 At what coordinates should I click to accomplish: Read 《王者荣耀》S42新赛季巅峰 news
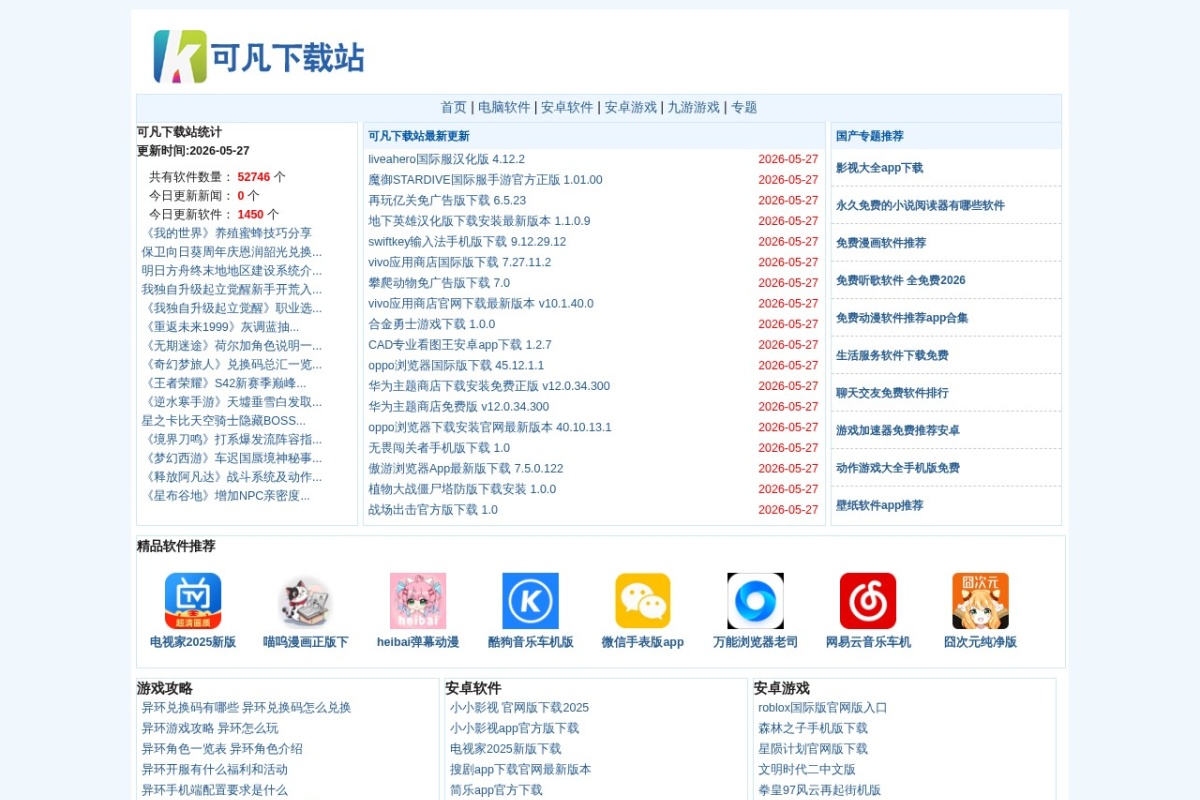pyautogui.click(x=224, y=383)
